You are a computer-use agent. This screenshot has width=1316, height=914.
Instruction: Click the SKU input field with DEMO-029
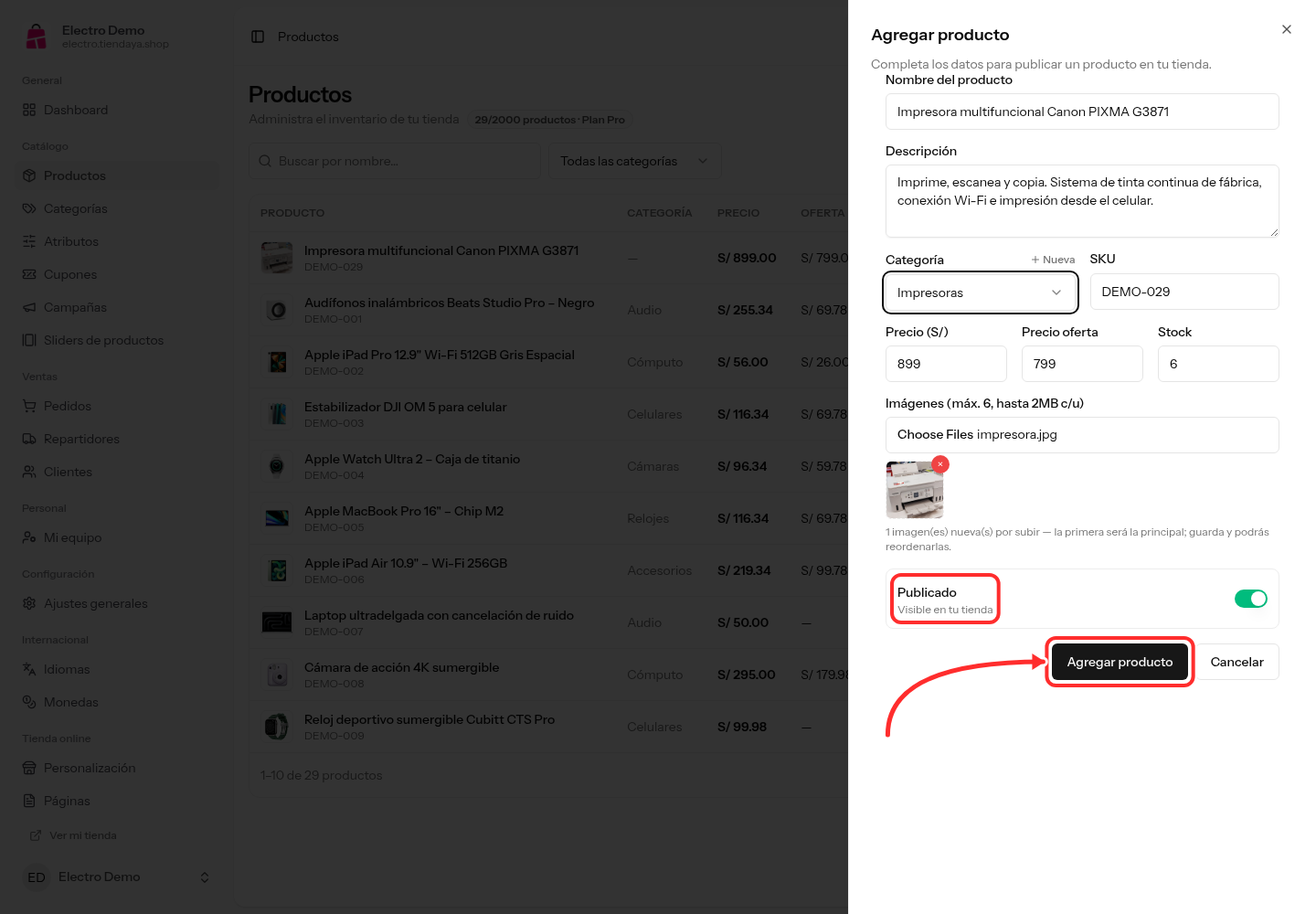1184,292
